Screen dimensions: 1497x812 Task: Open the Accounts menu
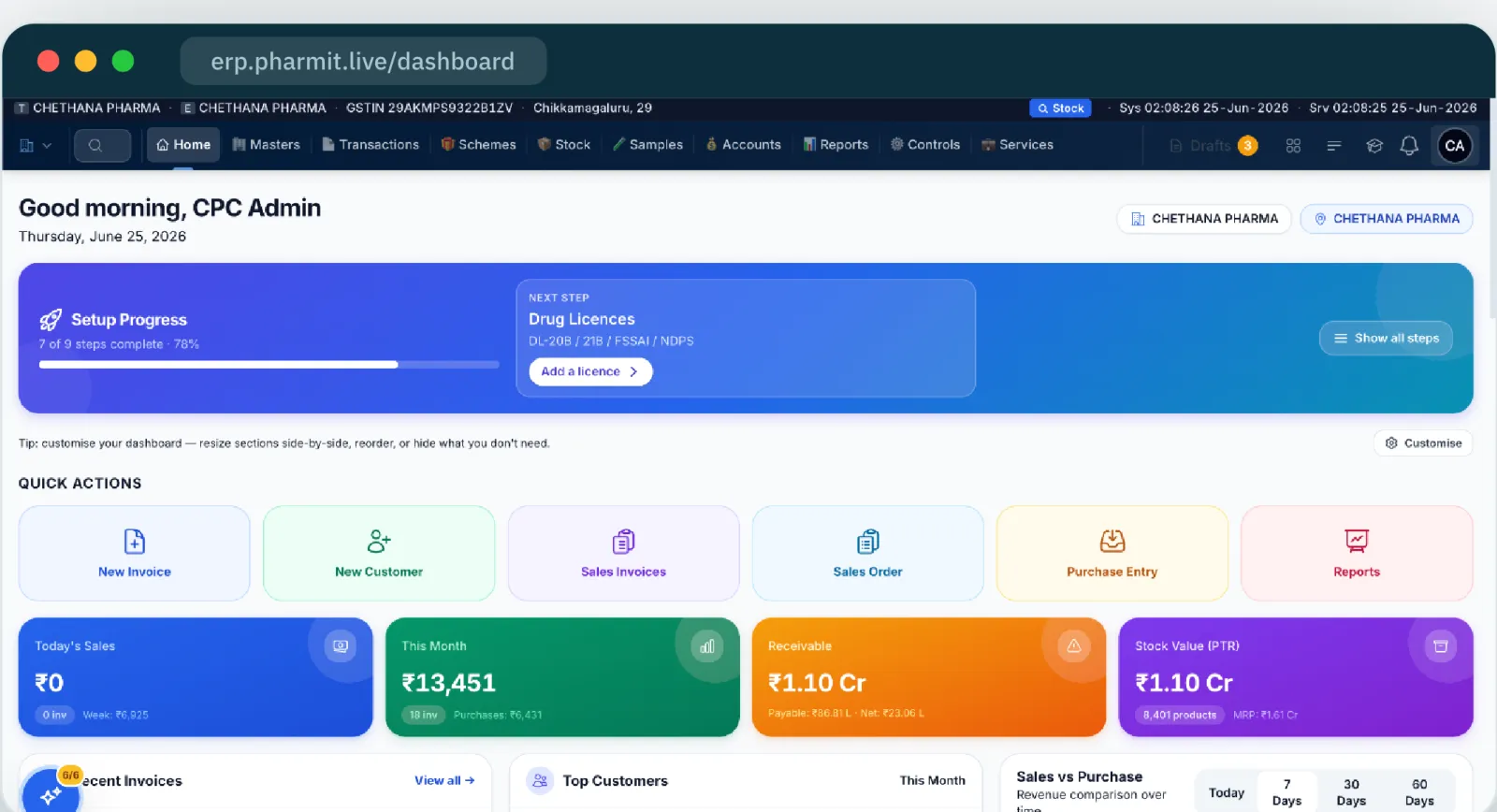click(x=744, y=145)
